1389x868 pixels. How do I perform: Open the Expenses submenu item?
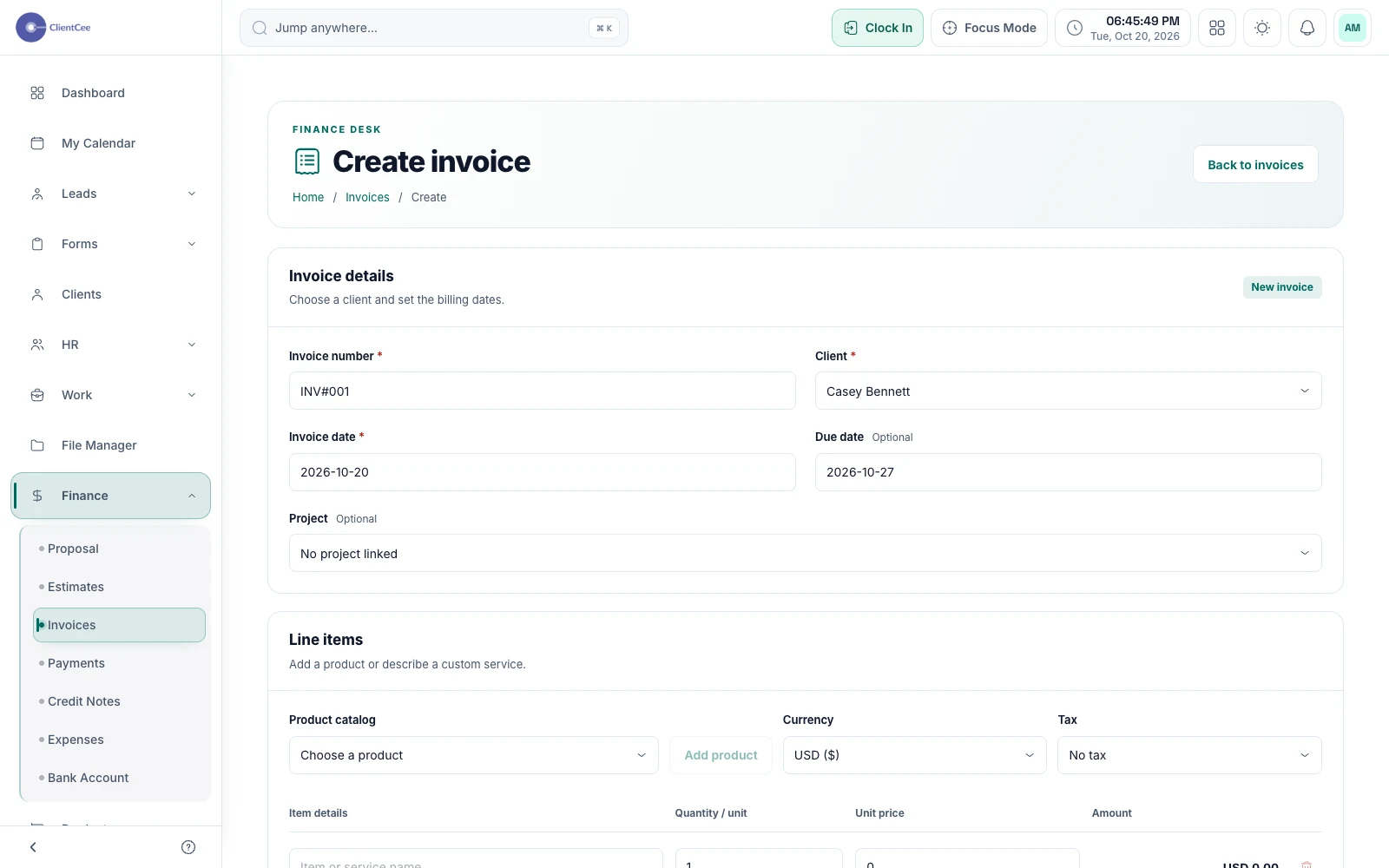tap(119, 740)
